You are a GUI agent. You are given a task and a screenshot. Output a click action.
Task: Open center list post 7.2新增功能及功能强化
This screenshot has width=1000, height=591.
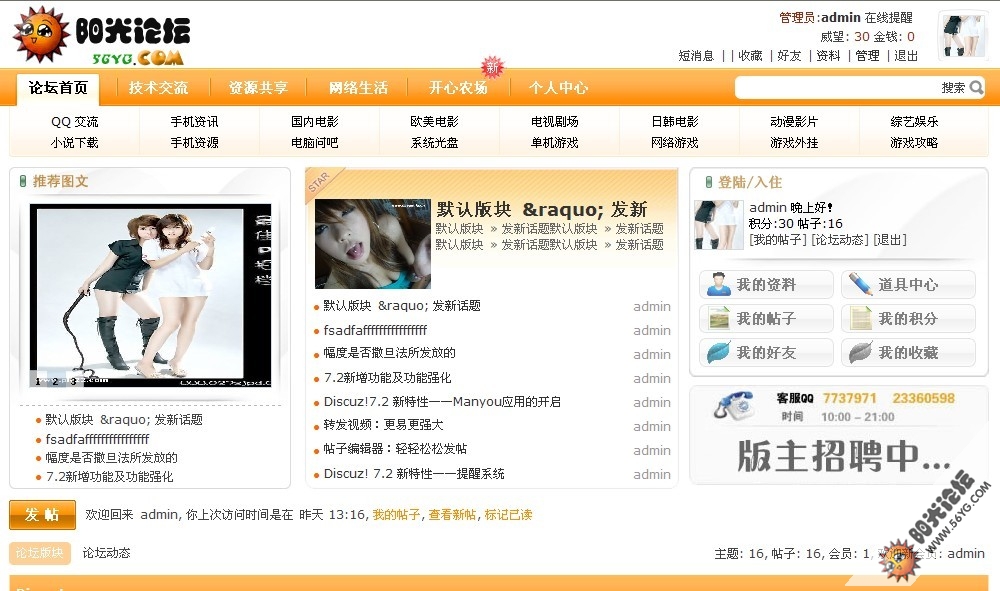[388, 378]
